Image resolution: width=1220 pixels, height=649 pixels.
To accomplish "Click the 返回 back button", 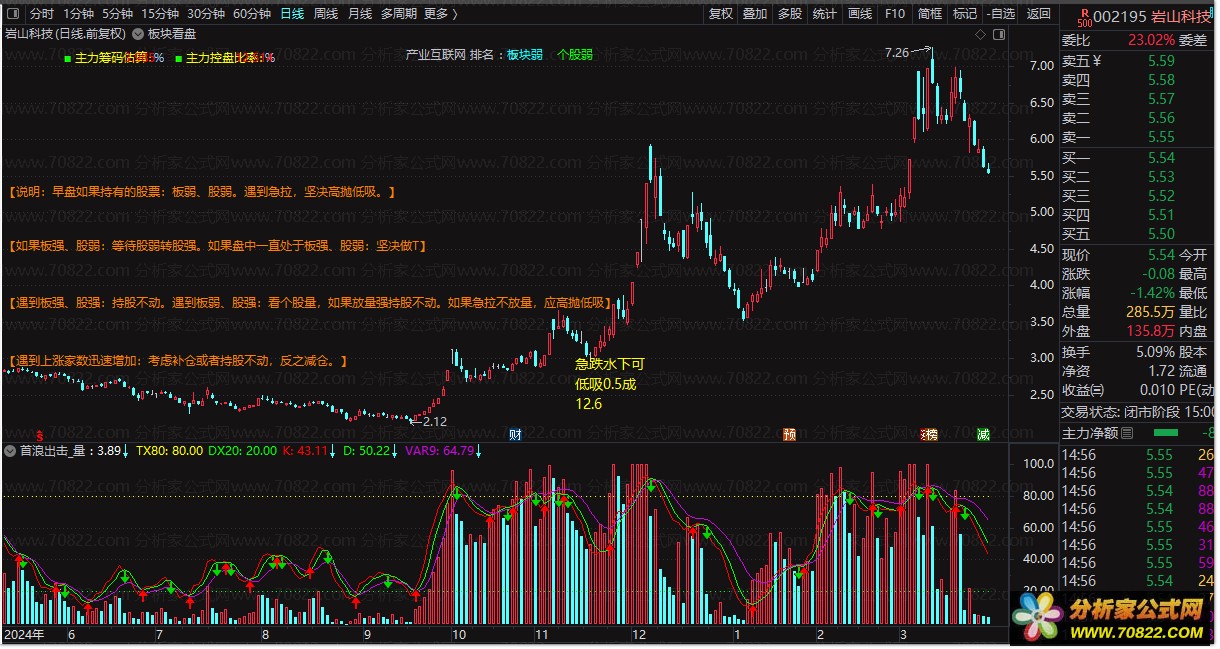I will [x=1039, y=14].
